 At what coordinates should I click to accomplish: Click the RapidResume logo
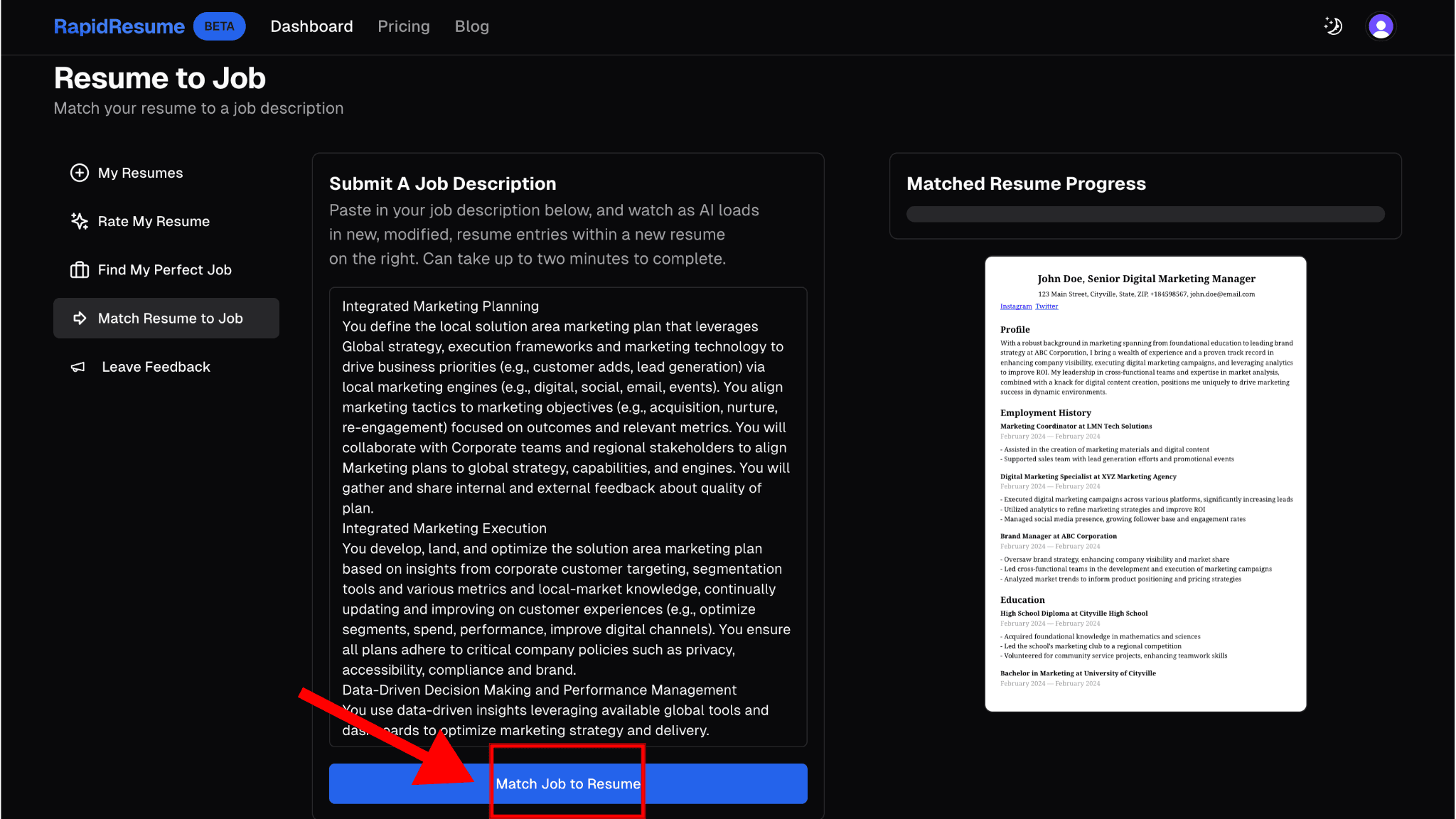(x=119, y=26)
